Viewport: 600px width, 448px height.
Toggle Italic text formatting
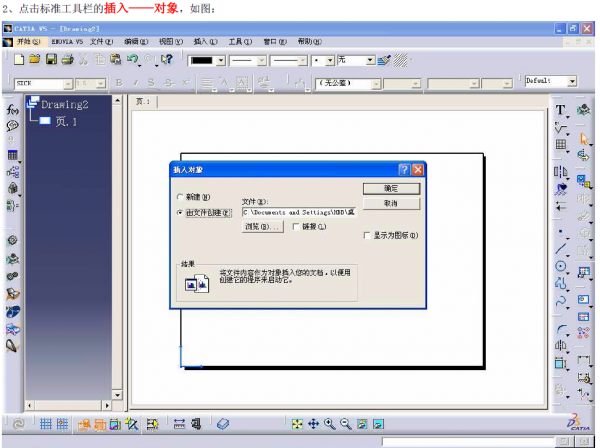(x=135, y=83)
